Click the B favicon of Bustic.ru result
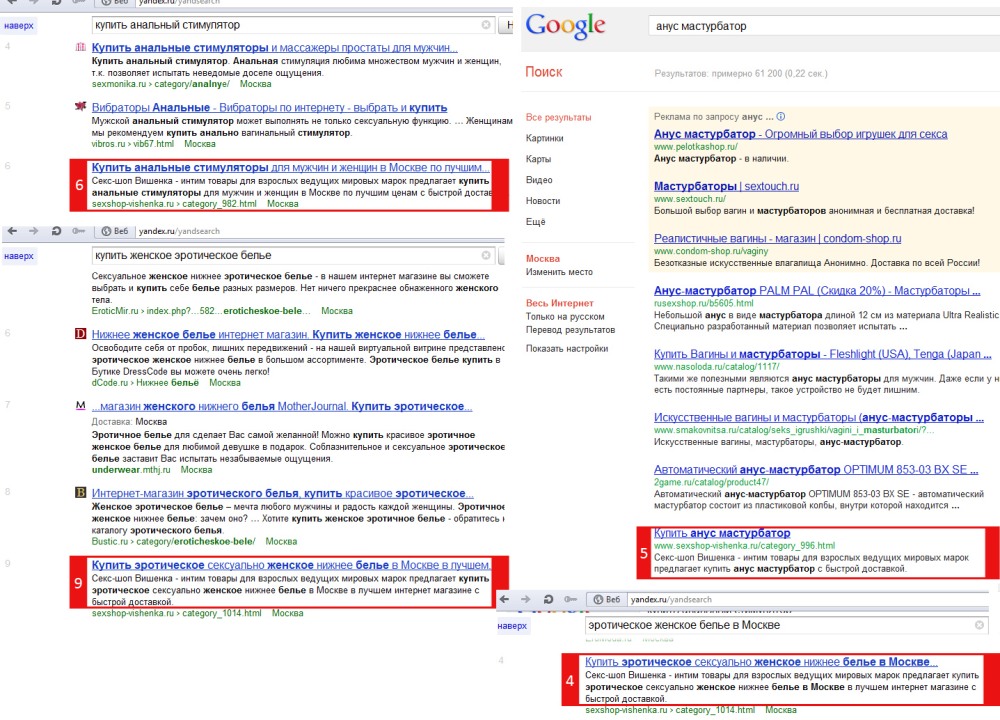Viewport: 1000px width, 720px height. point(80,493)
